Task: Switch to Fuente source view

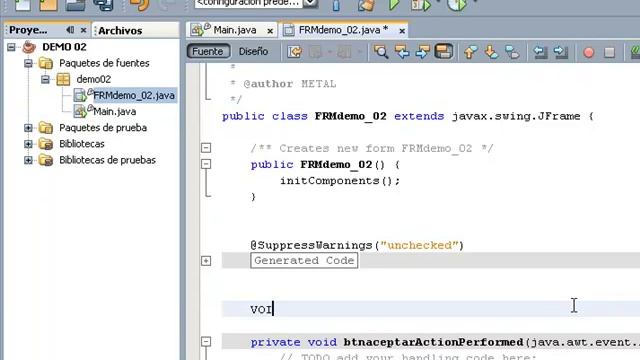Action: click(x=208, y=51)
